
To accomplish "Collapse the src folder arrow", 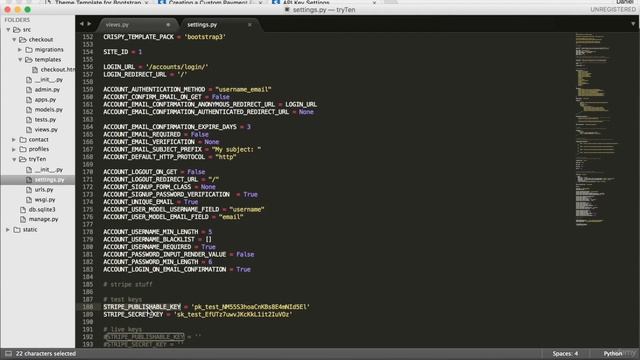I will pos(8,30).
